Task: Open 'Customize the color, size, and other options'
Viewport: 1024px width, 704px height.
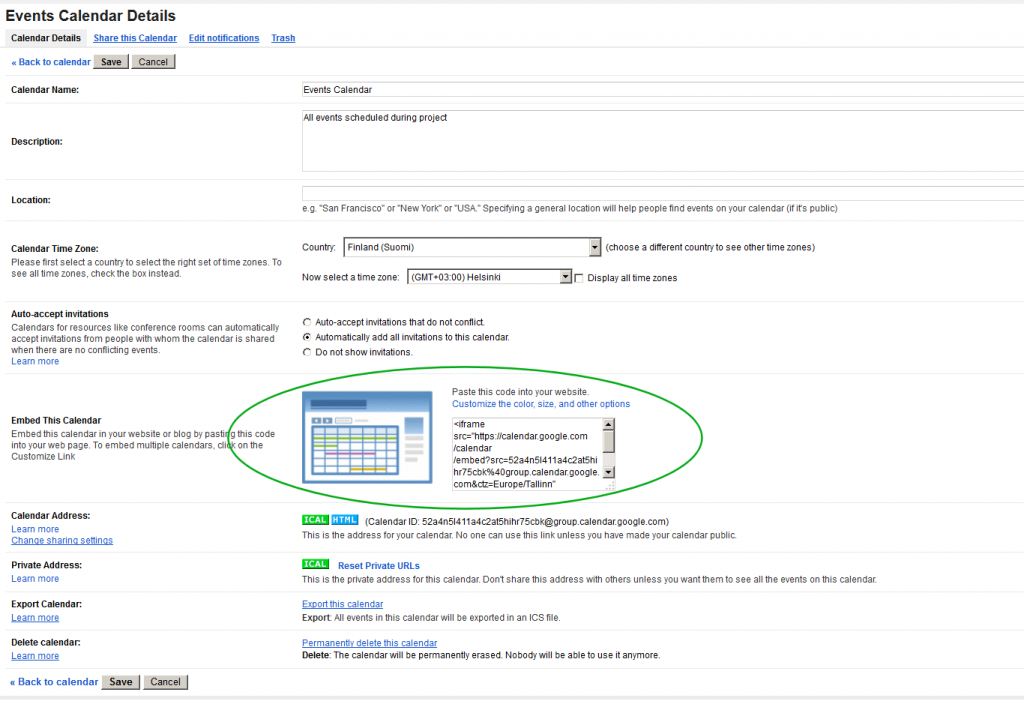Action: point(541,404)
